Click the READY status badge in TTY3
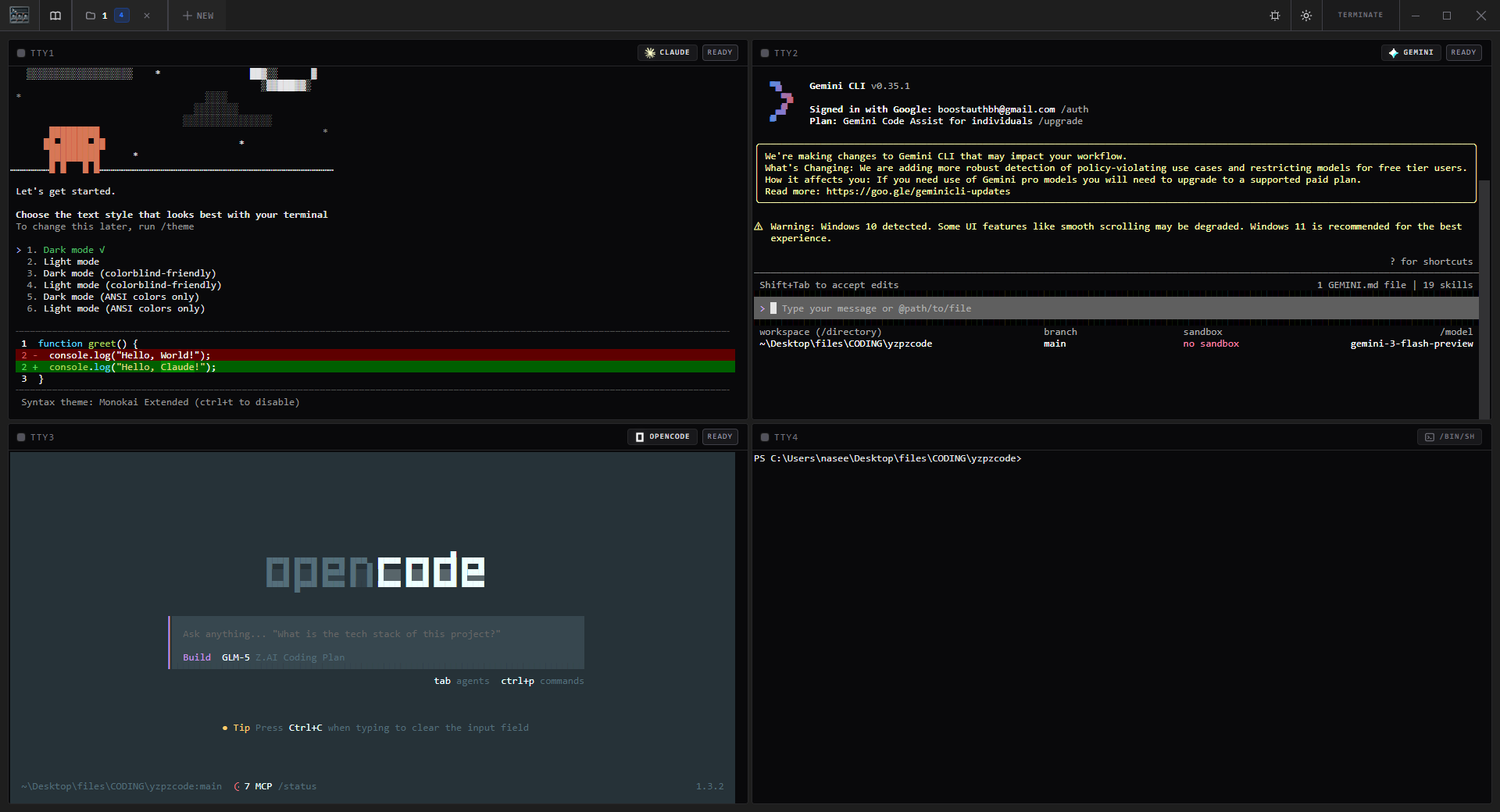Viewport: 1500px width, 812px height. point(720,436)
